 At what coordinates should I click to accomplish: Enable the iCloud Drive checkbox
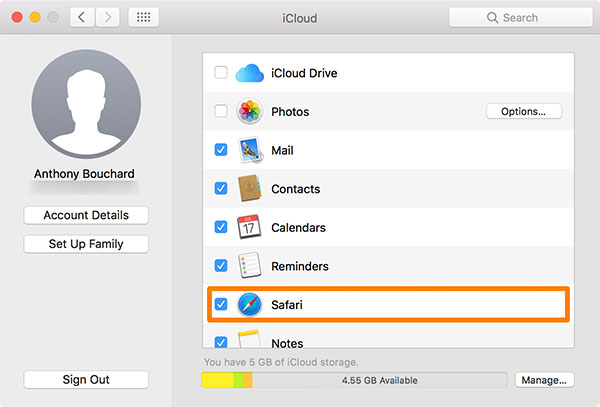pyautogui.click(x=221, y=72)
